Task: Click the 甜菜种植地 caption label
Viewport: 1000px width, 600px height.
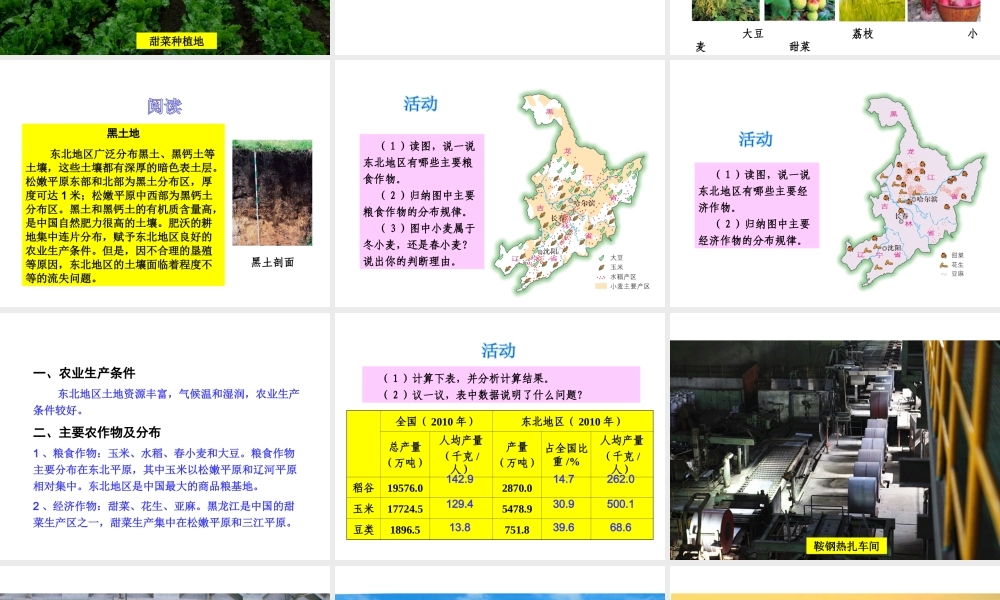Action: [x=177, y=41]
